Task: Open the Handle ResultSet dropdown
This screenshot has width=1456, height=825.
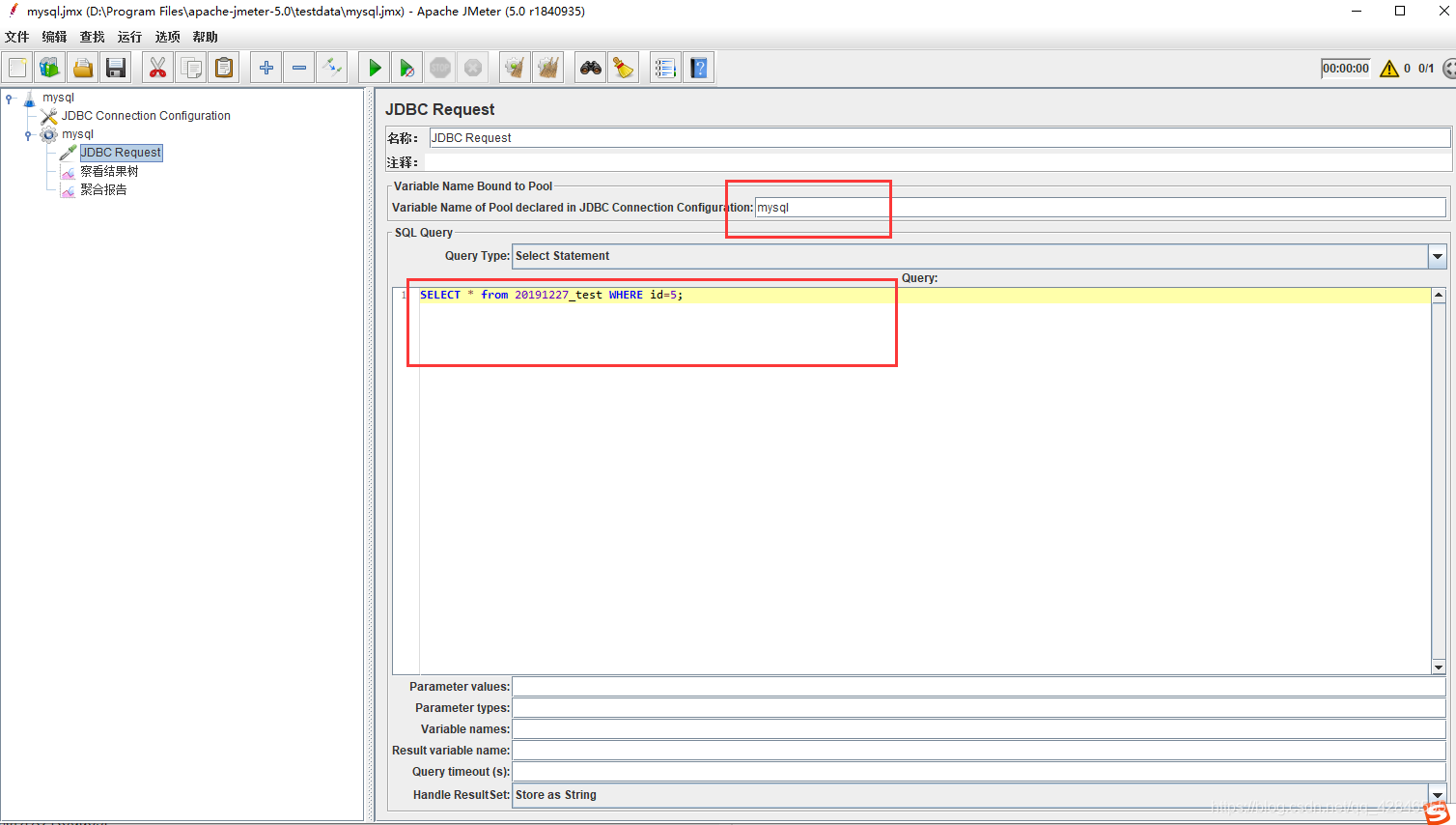Action: coord(979,795)
